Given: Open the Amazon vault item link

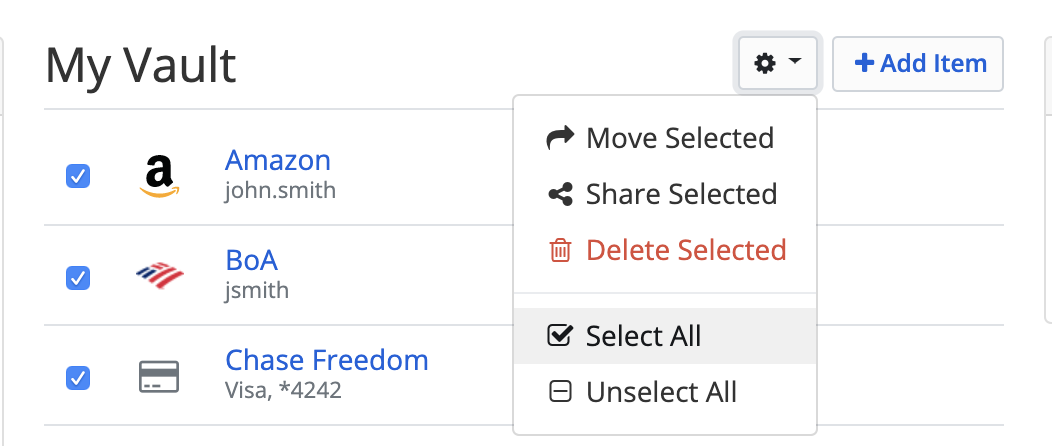Looking at the screenshot, I should pos(278,160).
